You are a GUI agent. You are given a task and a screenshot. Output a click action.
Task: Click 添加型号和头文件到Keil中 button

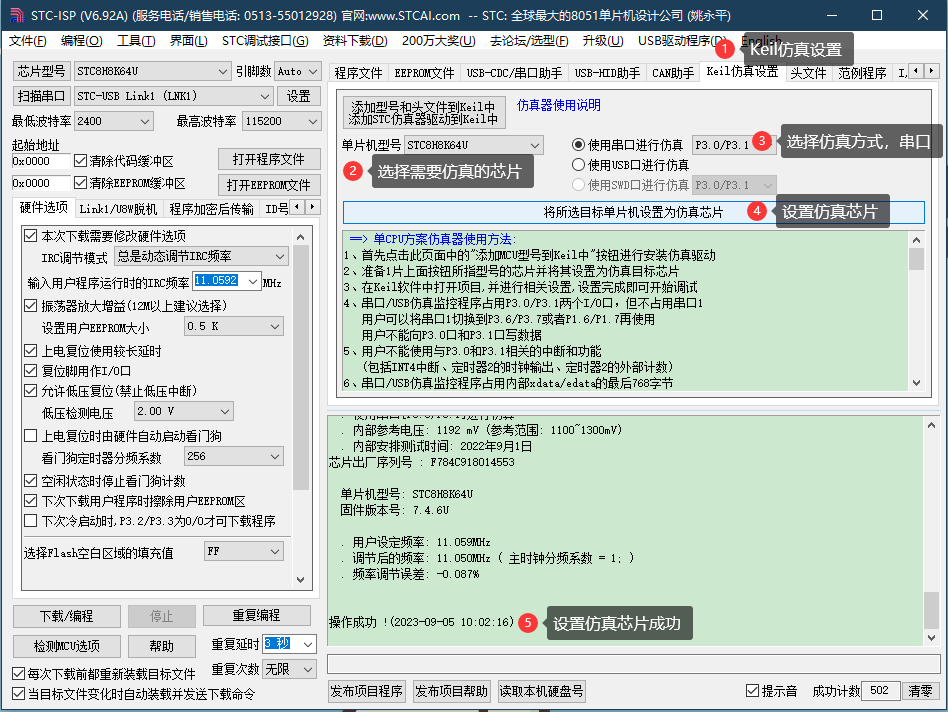(424, 112)
